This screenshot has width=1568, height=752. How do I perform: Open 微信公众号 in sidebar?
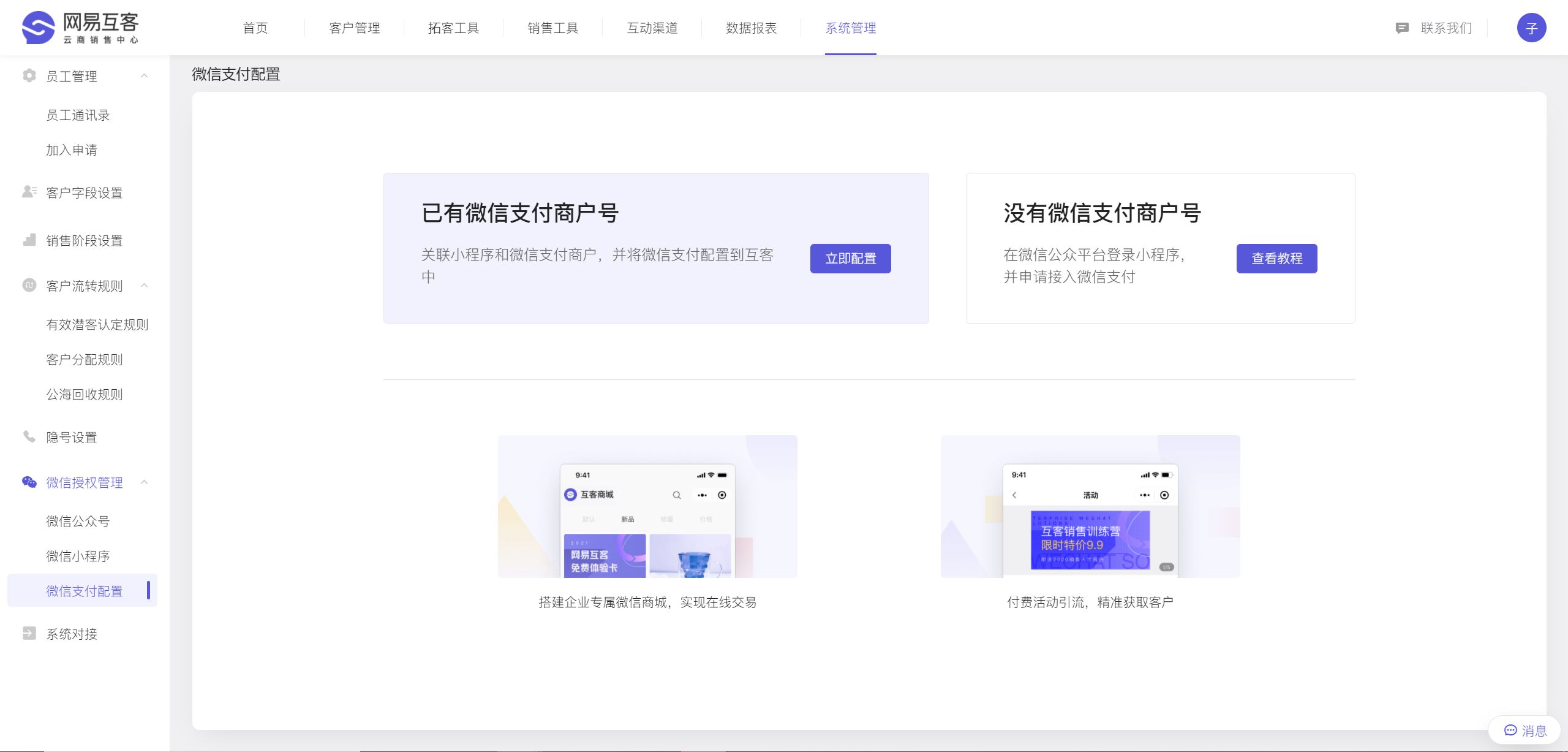78,522
